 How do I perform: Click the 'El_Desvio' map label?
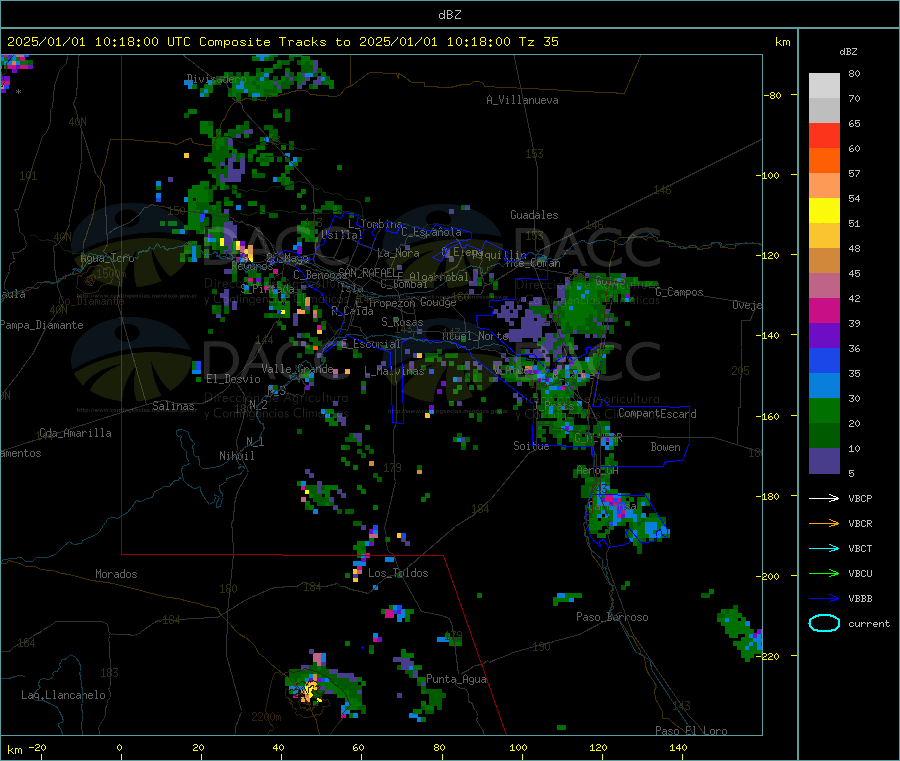pos(233,379)
